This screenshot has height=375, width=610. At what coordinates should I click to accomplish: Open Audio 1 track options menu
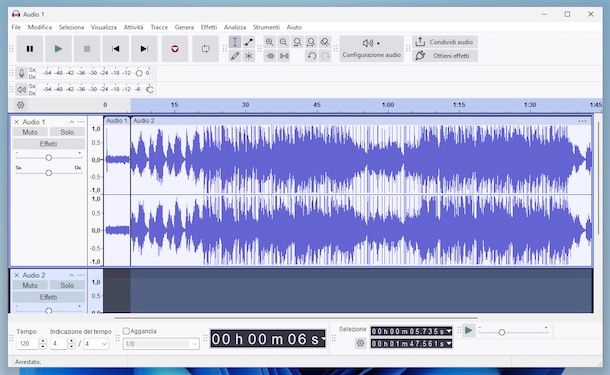[81, 122]
